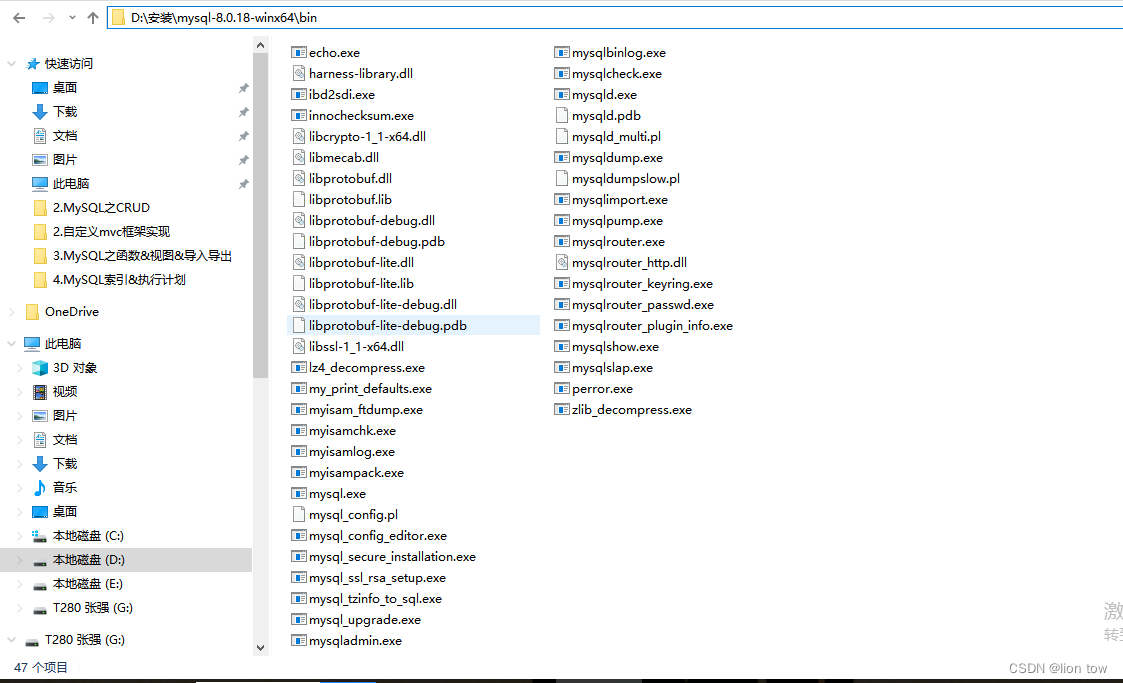
Task: Collapse the 快速访问 section
Action: click(11, 64)
